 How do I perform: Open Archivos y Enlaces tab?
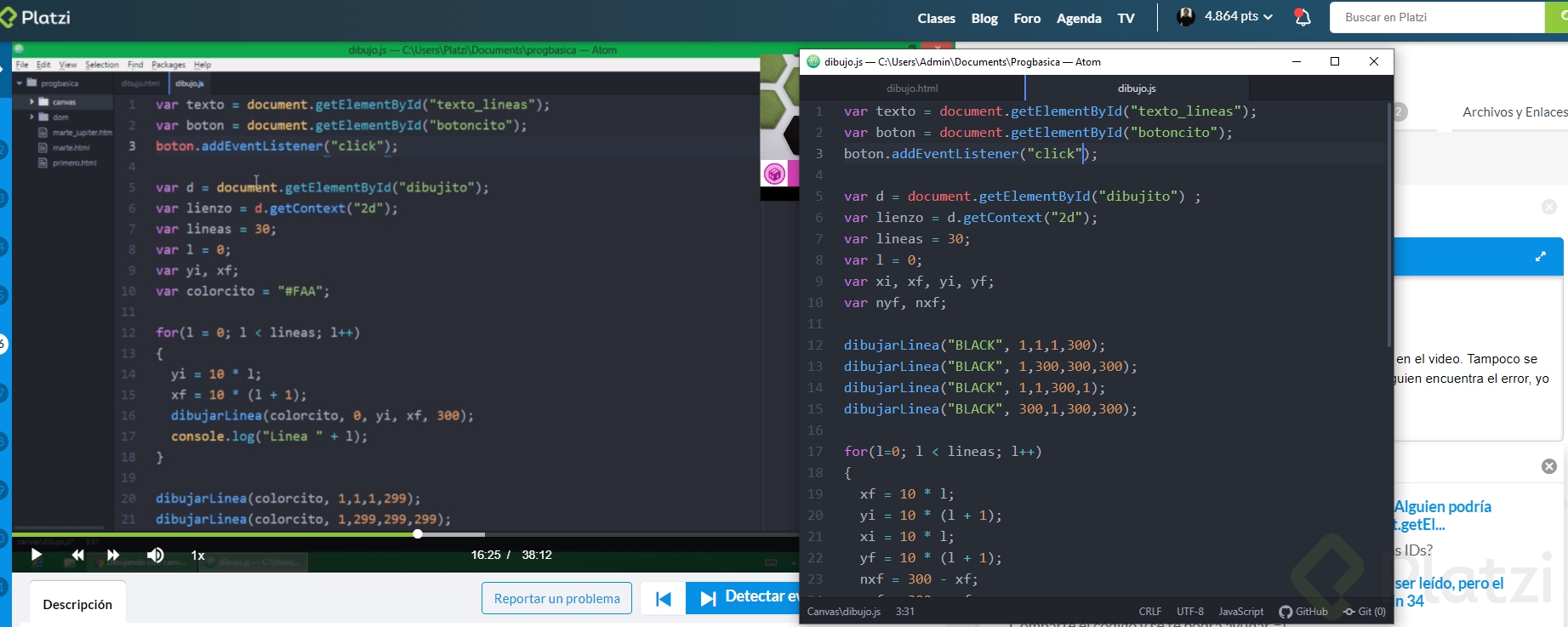click(1514, 112)
